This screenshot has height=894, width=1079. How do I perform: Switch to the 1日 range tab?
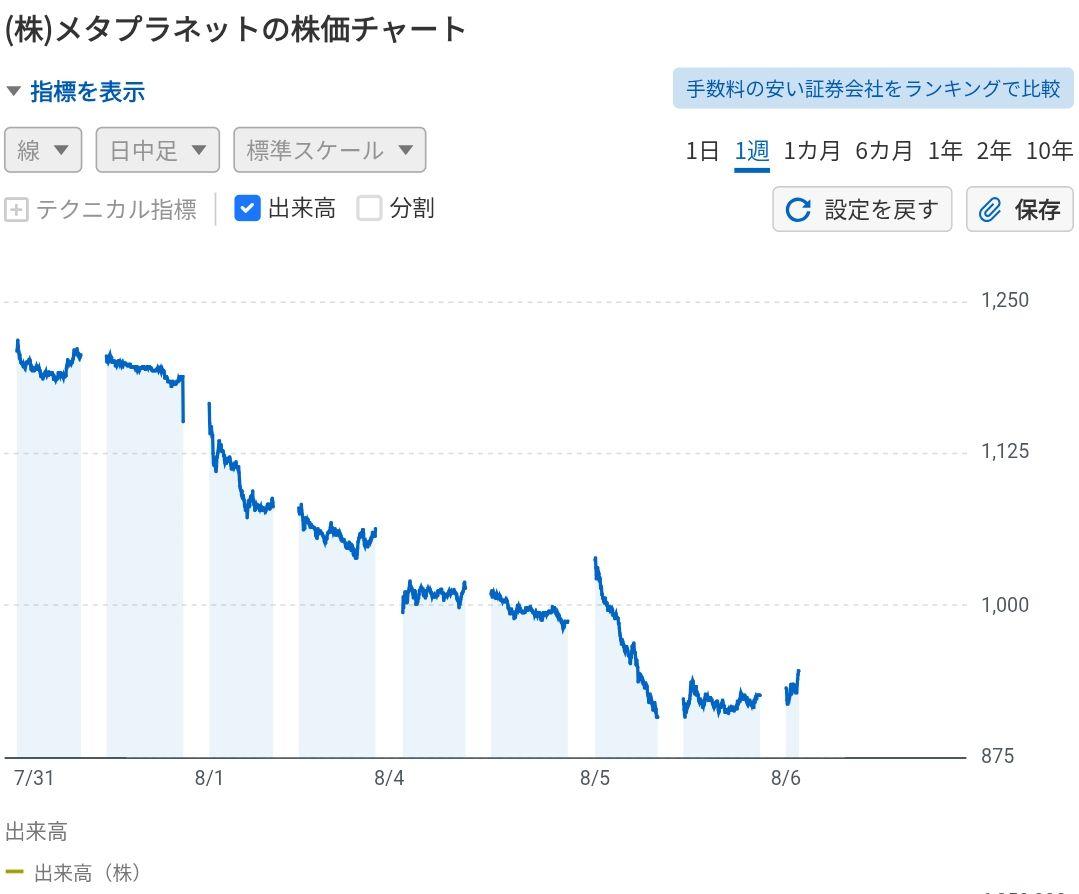tap(702, 151)
